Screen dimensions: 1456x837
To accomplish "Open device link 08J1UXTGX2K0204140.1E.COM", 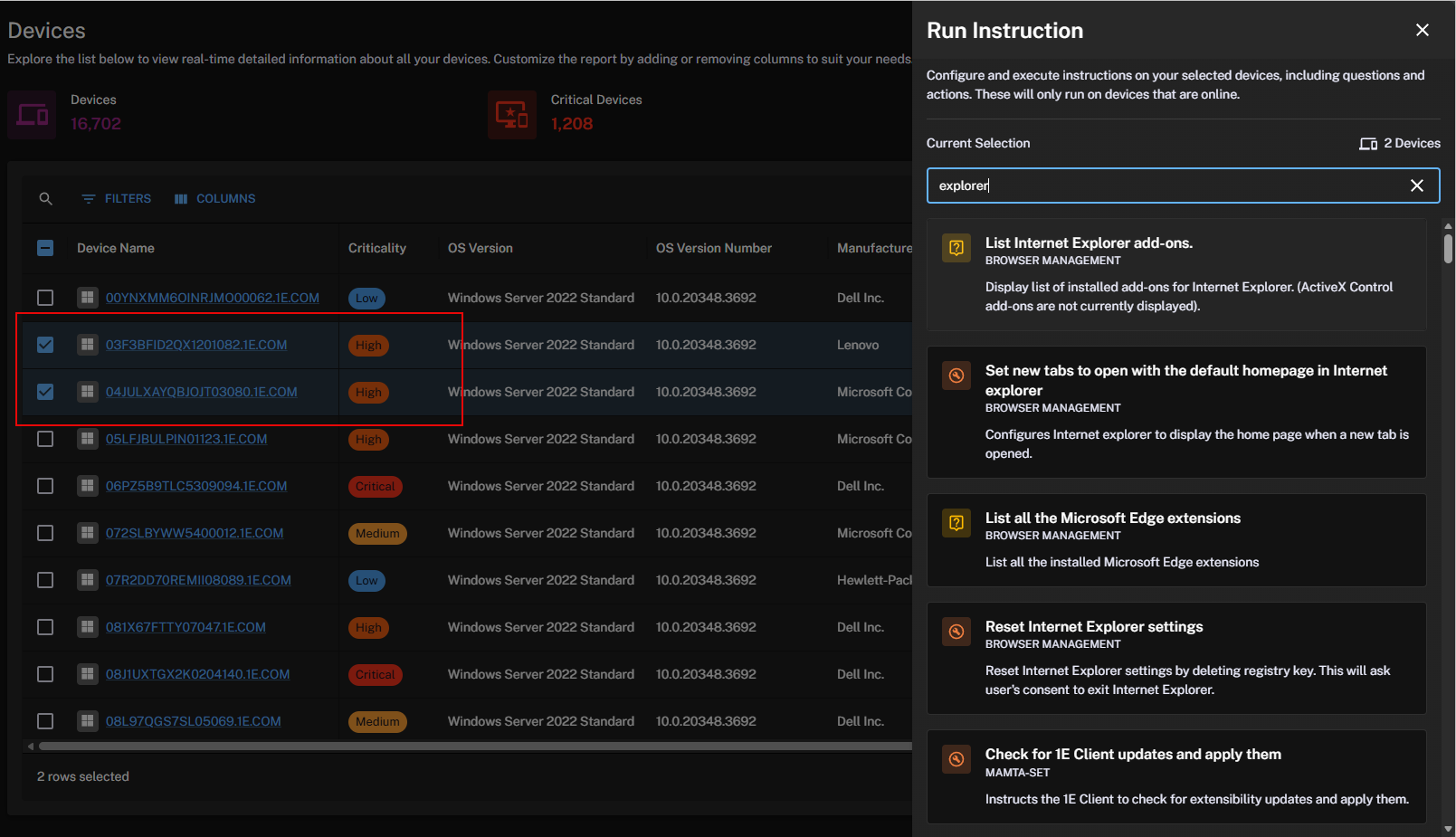I will (197, 674).
